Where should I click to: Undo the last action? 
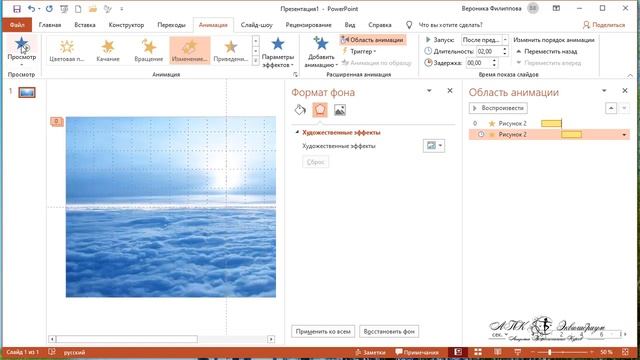[x=31, y=9]
